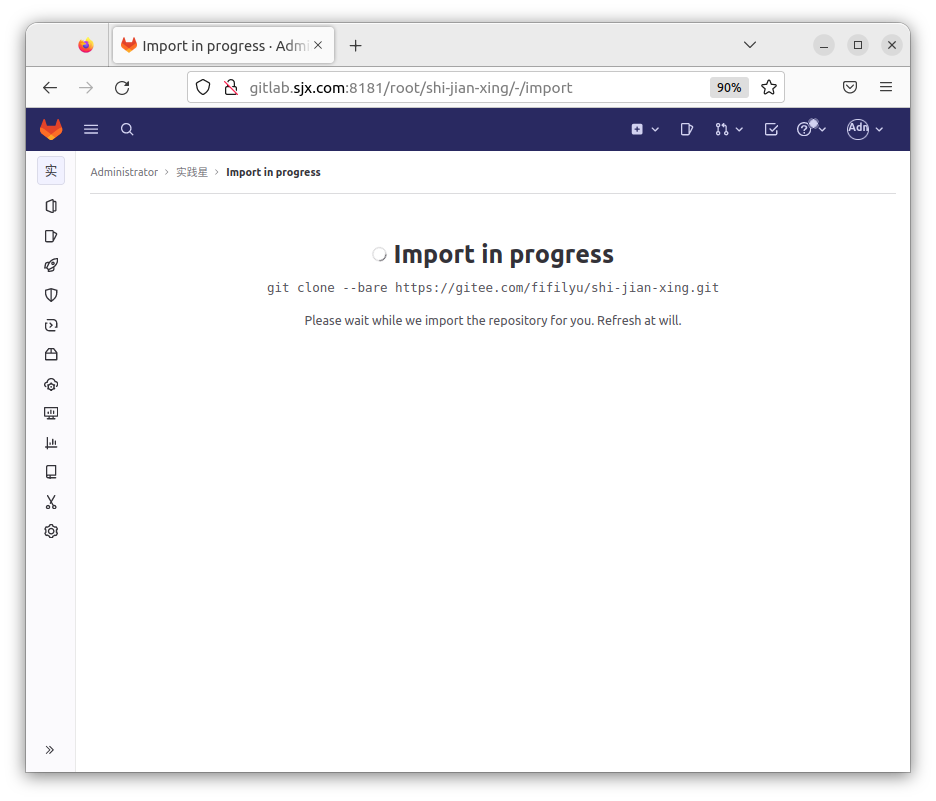The width and height of the screenshot is (936, 801).
Task: Open GitLab home via the fox logo
Action: tap(51, 129)
